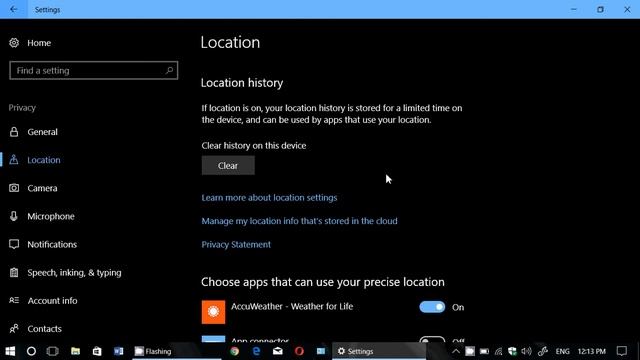Open Cortana circle on taskbar

31,351
